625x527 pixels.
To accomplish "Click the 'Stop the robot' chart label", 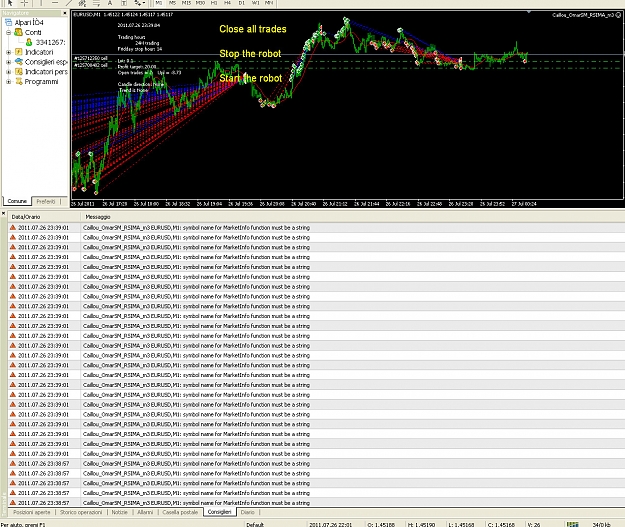I will pos(250,54).
